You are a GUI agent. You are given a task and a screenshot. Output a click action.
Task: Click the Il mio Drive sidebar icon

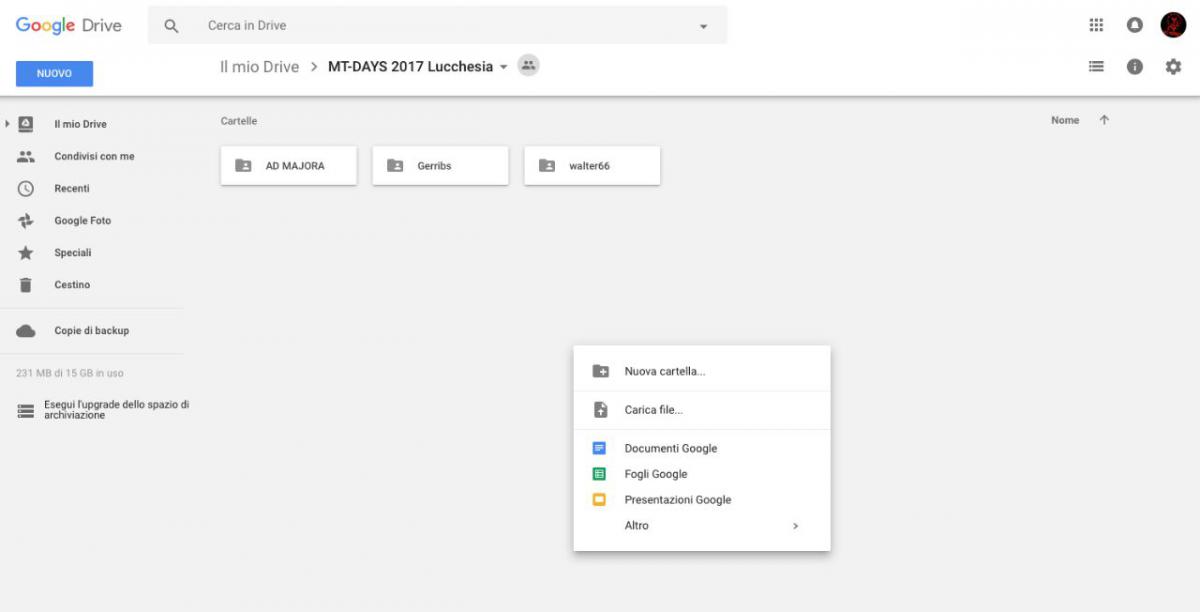tap(26, 124)
